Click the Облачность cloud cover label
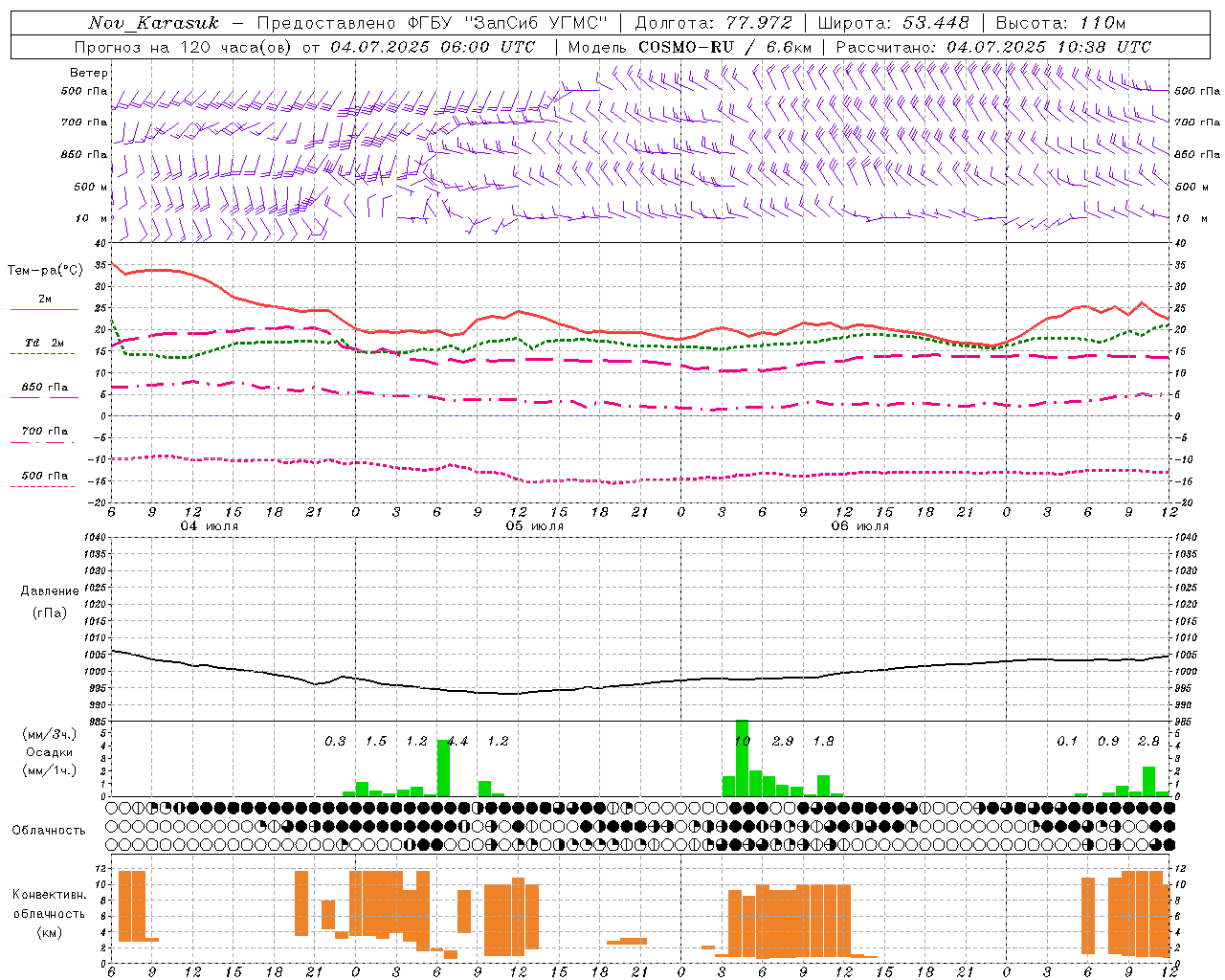Viewport: 1225px width, 980px height. tap(49, 830)
